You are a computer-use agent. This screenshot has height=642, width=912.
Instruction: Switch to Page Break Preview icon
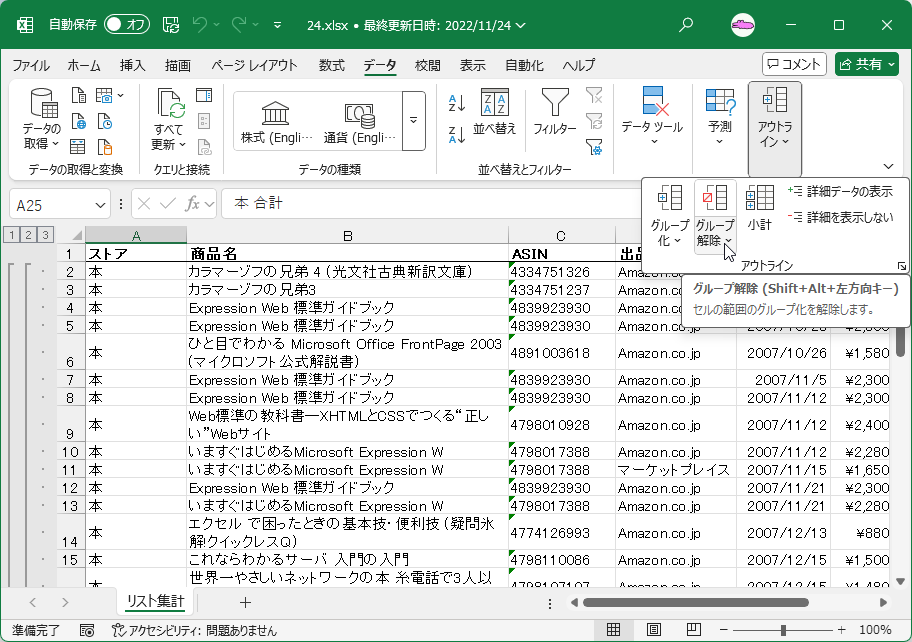(x=693, y=630)
